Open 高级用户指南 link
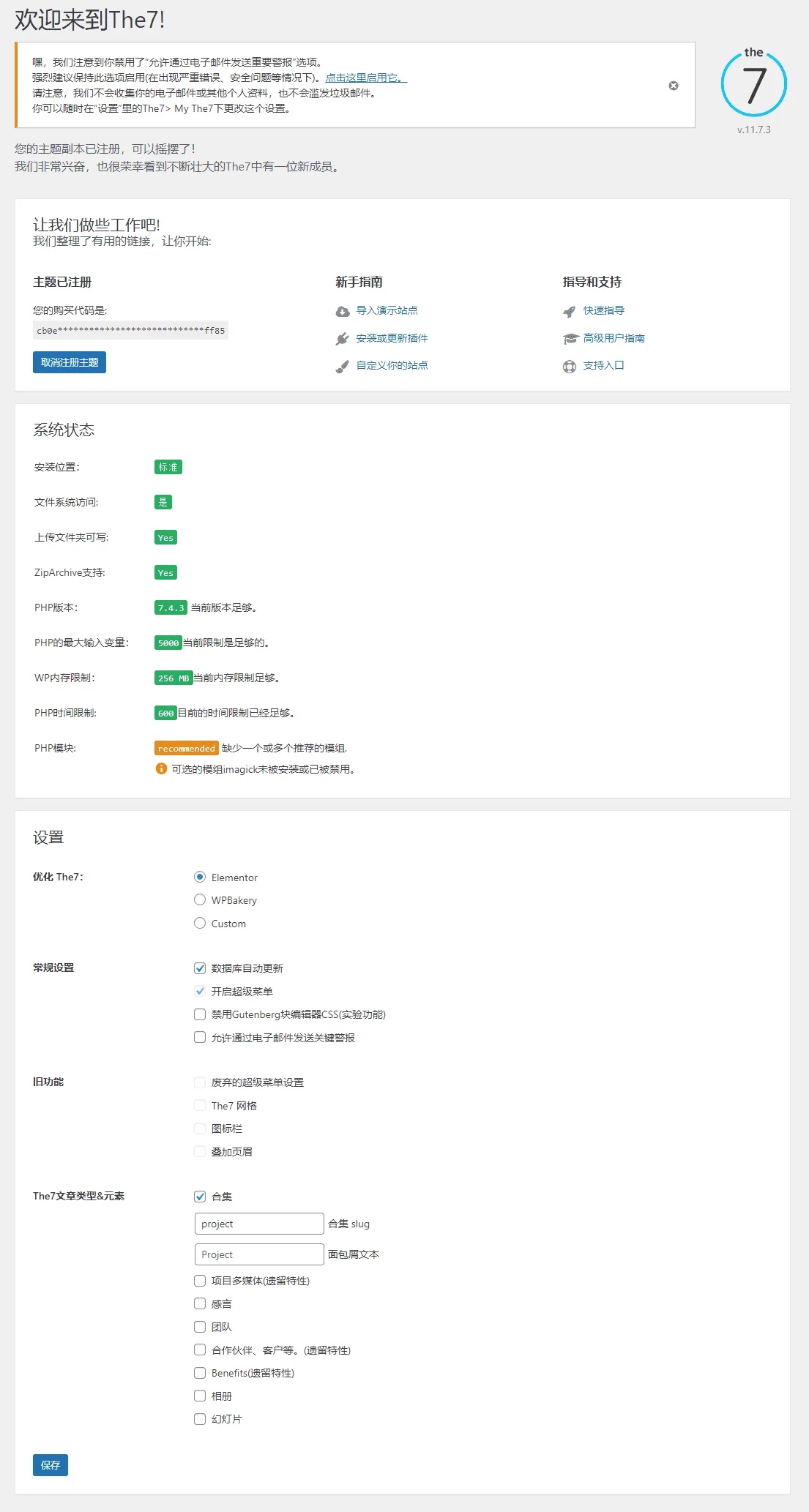Screen dimensions: 809x1512 (614, 338)
